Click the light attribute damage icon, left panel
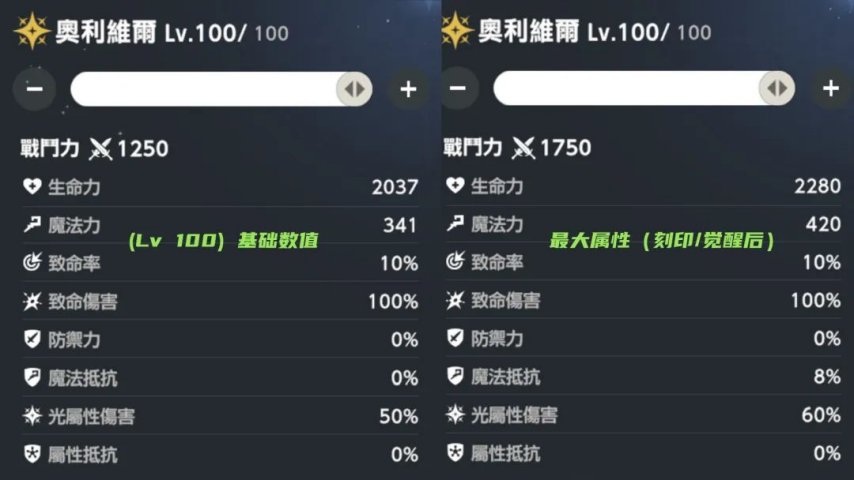 [x=32, y=415]
